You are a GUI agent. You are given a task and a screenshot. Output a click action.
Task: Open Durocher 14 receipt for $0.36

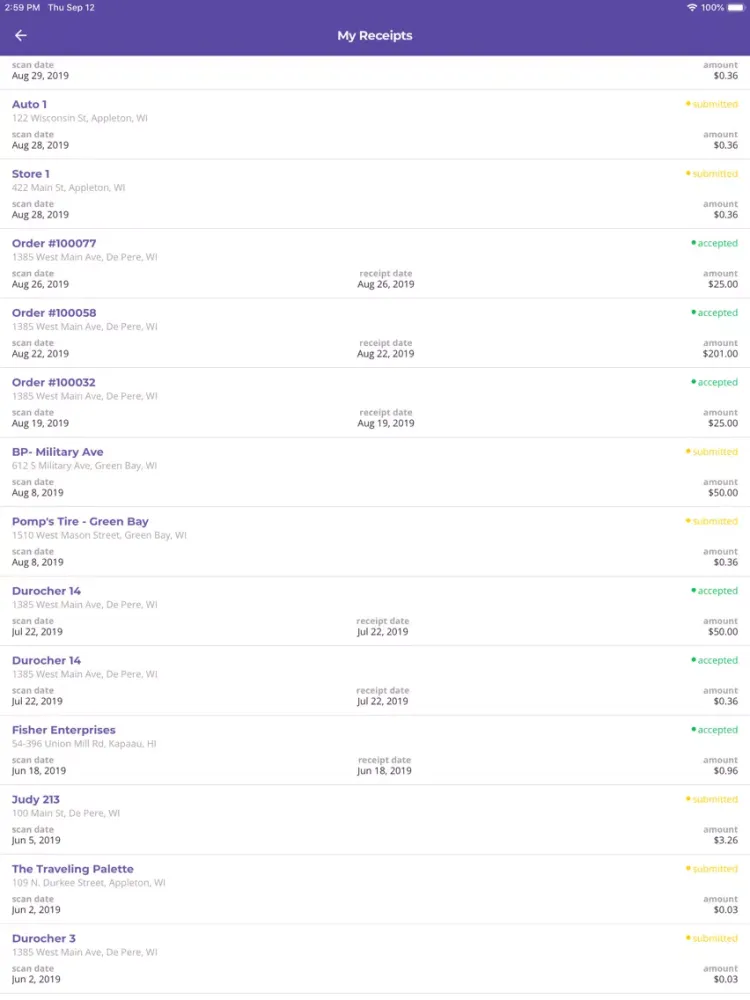(x=375, y=680)
